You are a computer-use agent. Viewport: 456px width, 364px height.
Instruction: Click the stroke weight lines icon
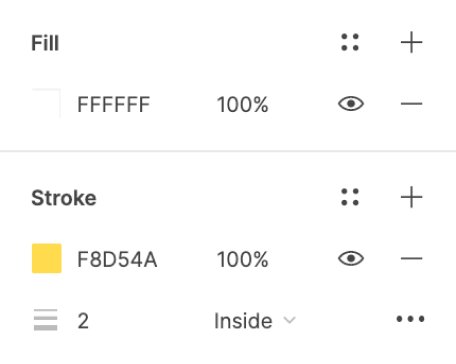[46, 320]
